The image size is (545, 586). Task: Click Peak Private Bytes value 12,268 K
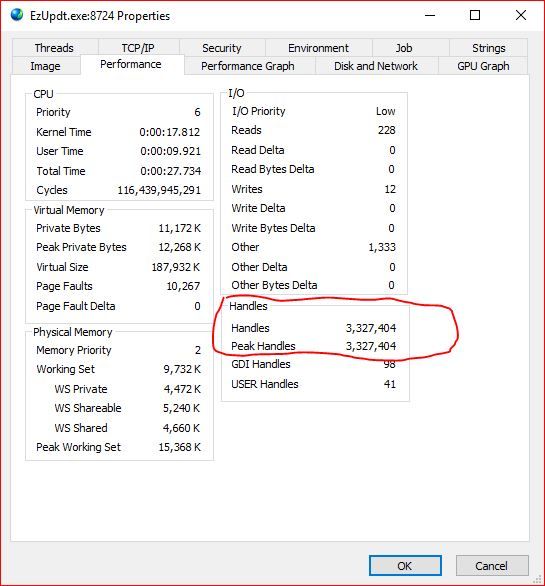179,247
